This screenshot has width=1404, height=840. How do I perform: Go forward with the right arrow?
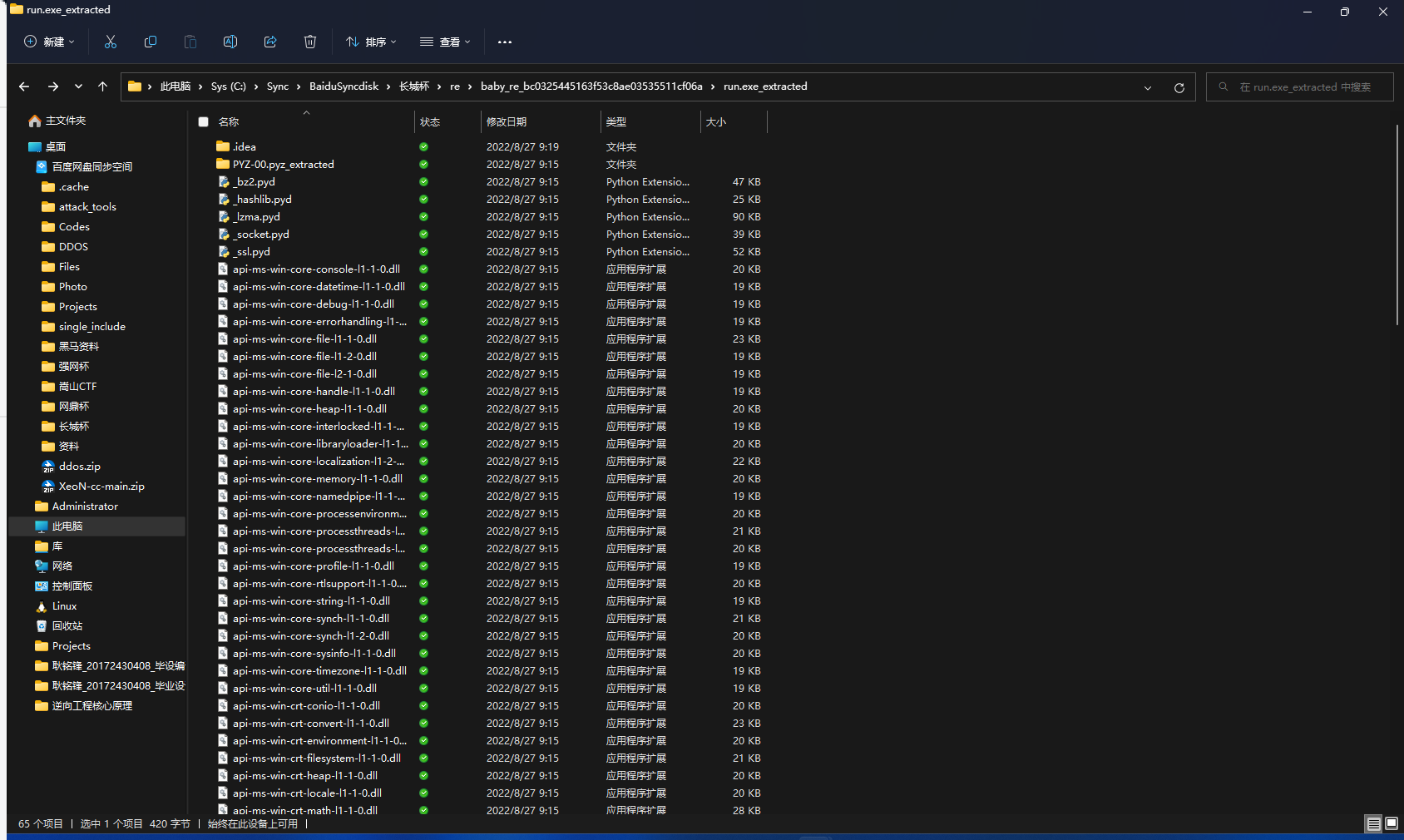tap(53, 86)
